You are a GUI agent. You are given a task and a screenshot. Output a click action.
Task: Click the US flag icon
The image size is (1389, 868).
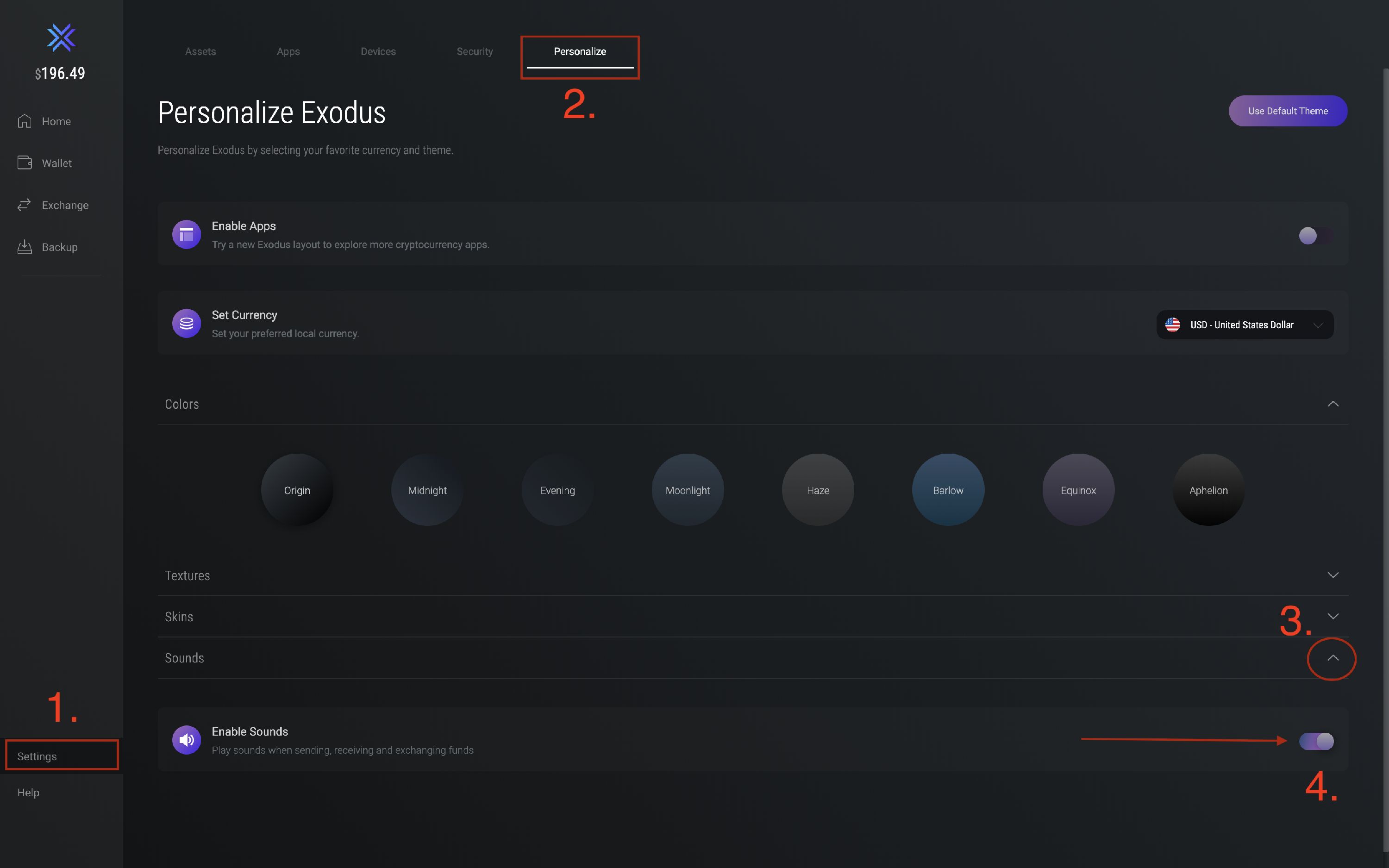point(1173,325)
